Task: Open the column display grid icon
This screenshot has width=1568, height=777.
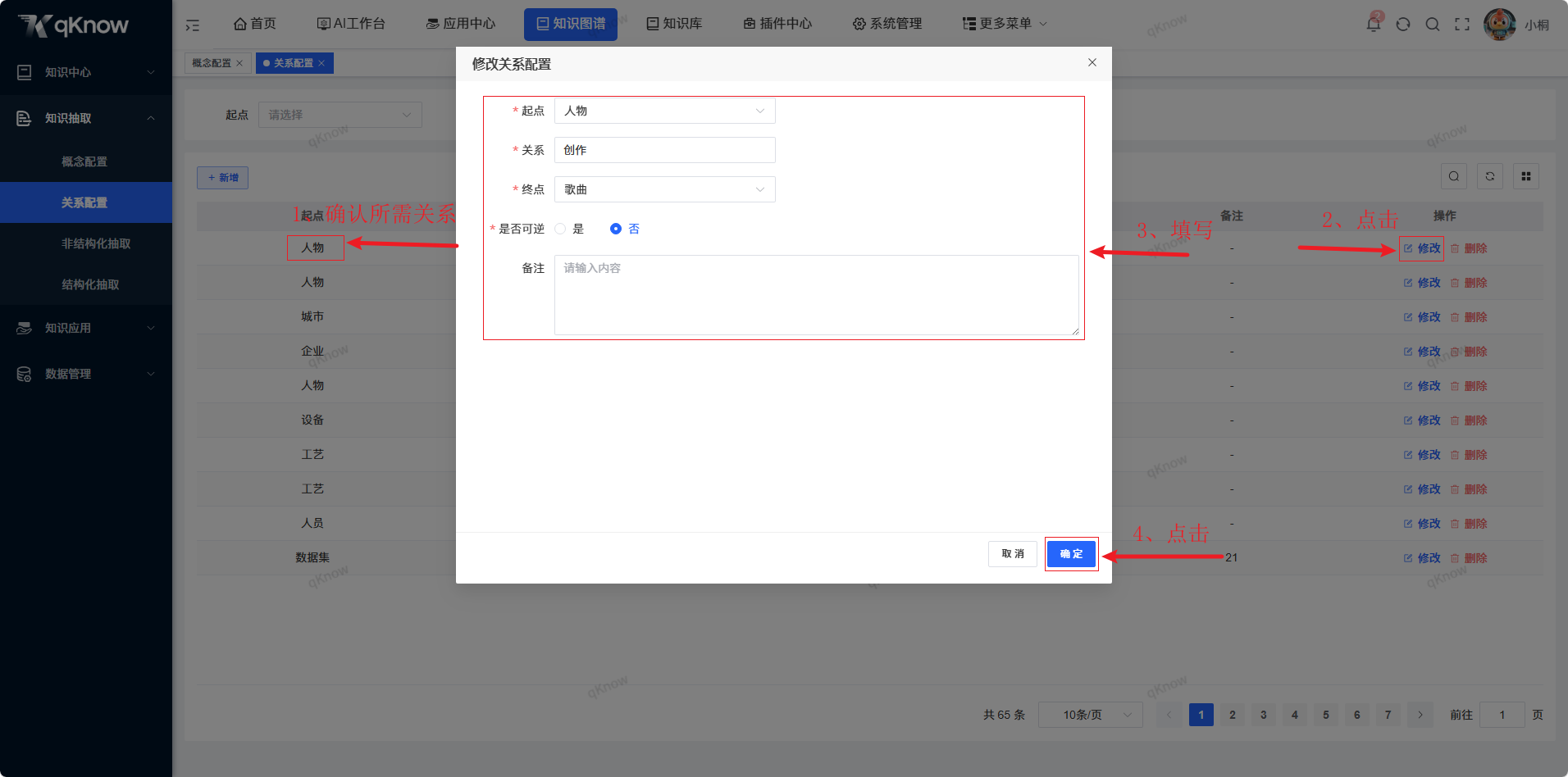Action: (x=1526, y=176)
